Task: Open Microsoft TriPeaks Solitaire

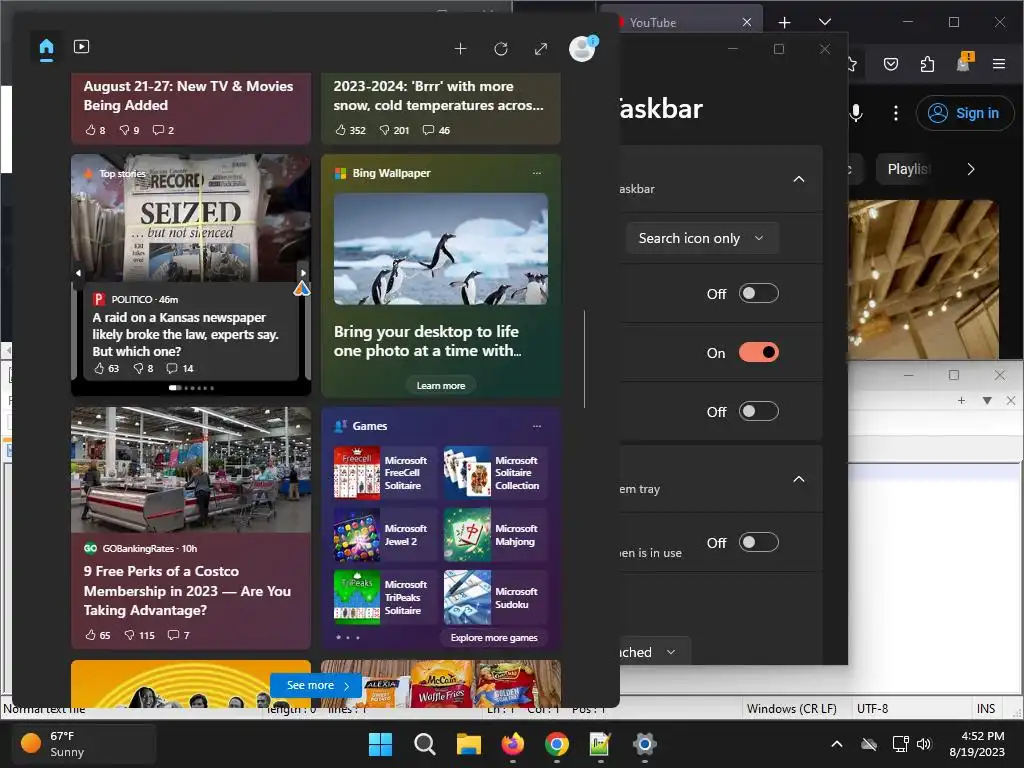Action: [x=384, y=597]
